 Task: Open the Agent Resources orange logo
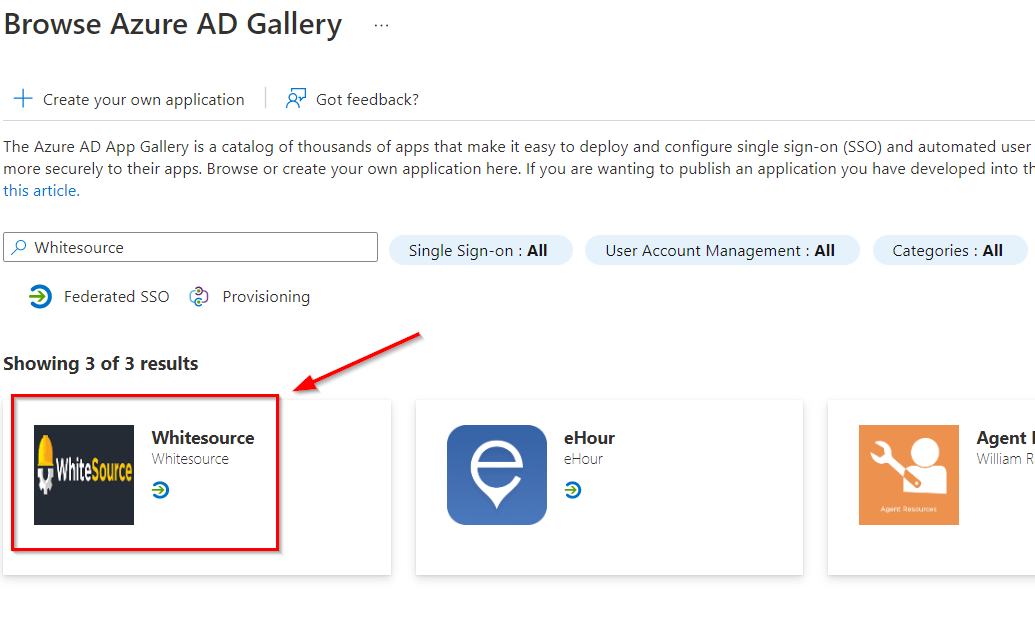tap(908, 475)
